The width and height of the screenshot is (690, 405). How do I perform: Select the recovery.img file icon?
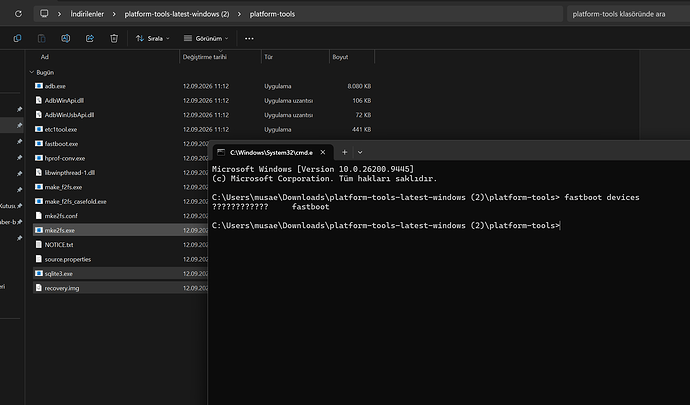39,288
